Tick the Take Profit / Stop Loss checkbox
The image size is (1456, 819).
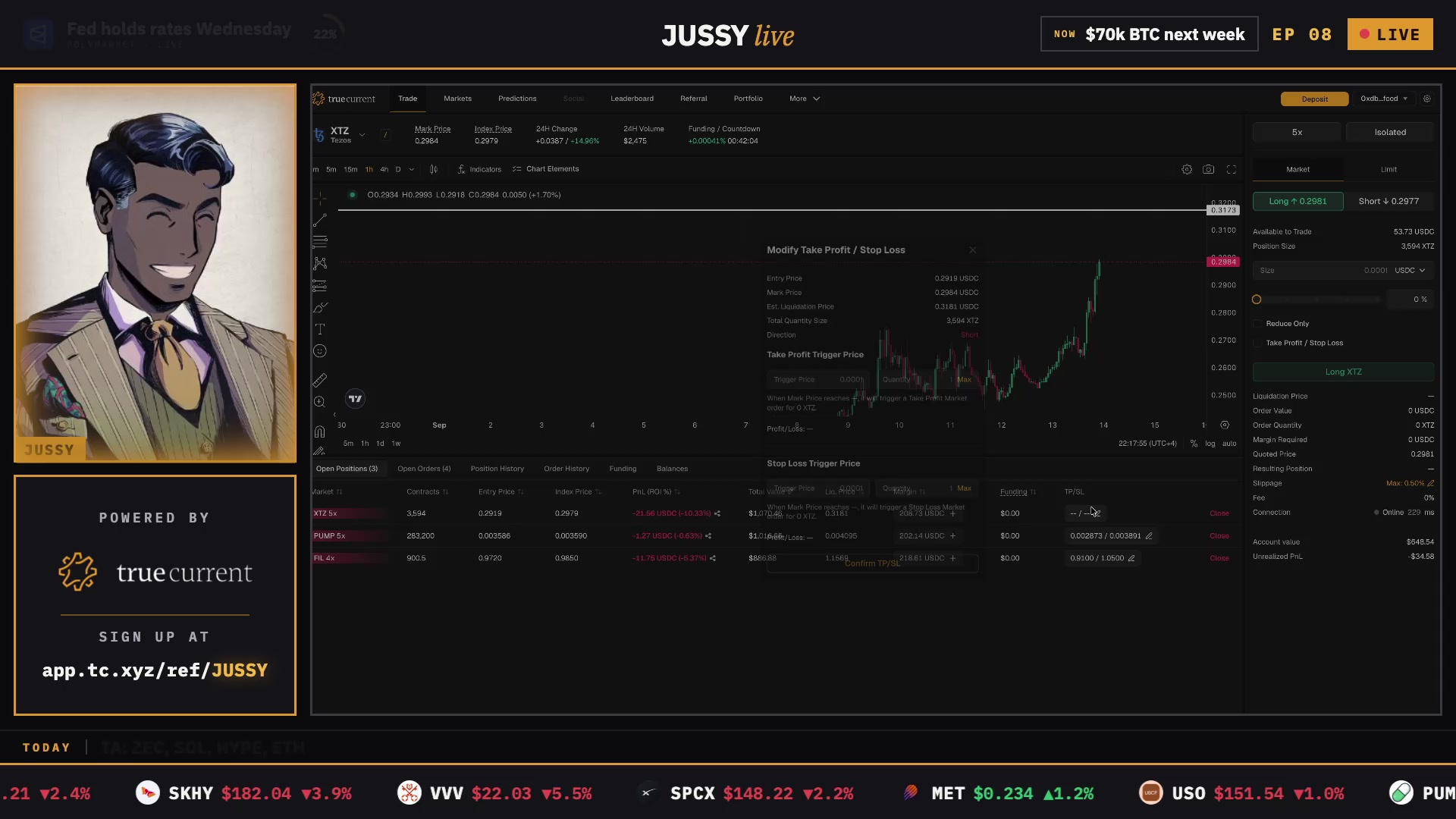click(1258, 344)
